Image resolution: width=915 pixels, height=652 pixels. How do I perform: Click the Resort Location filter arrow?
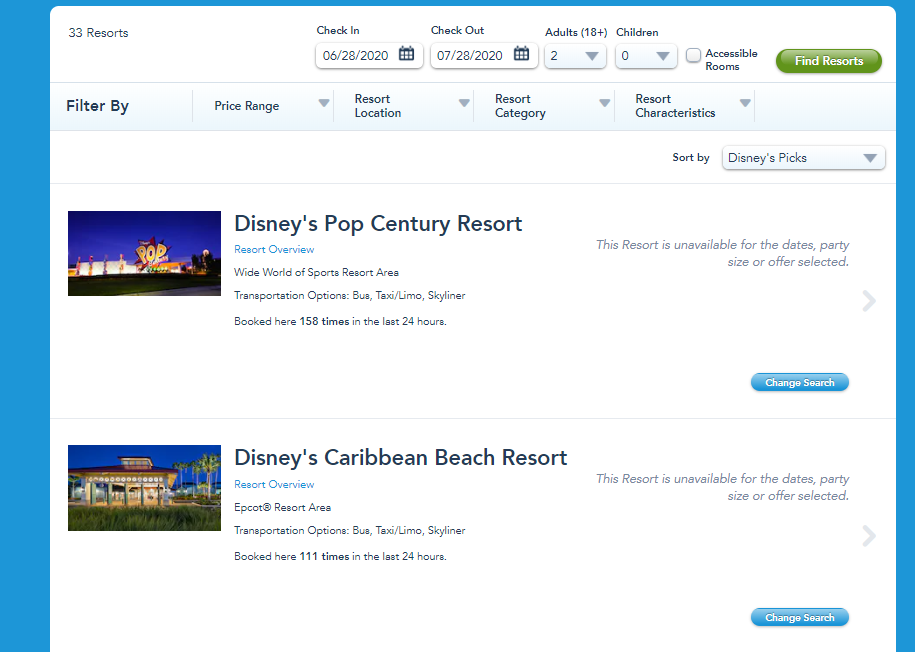pyautogui.click(x=464, y=104)
